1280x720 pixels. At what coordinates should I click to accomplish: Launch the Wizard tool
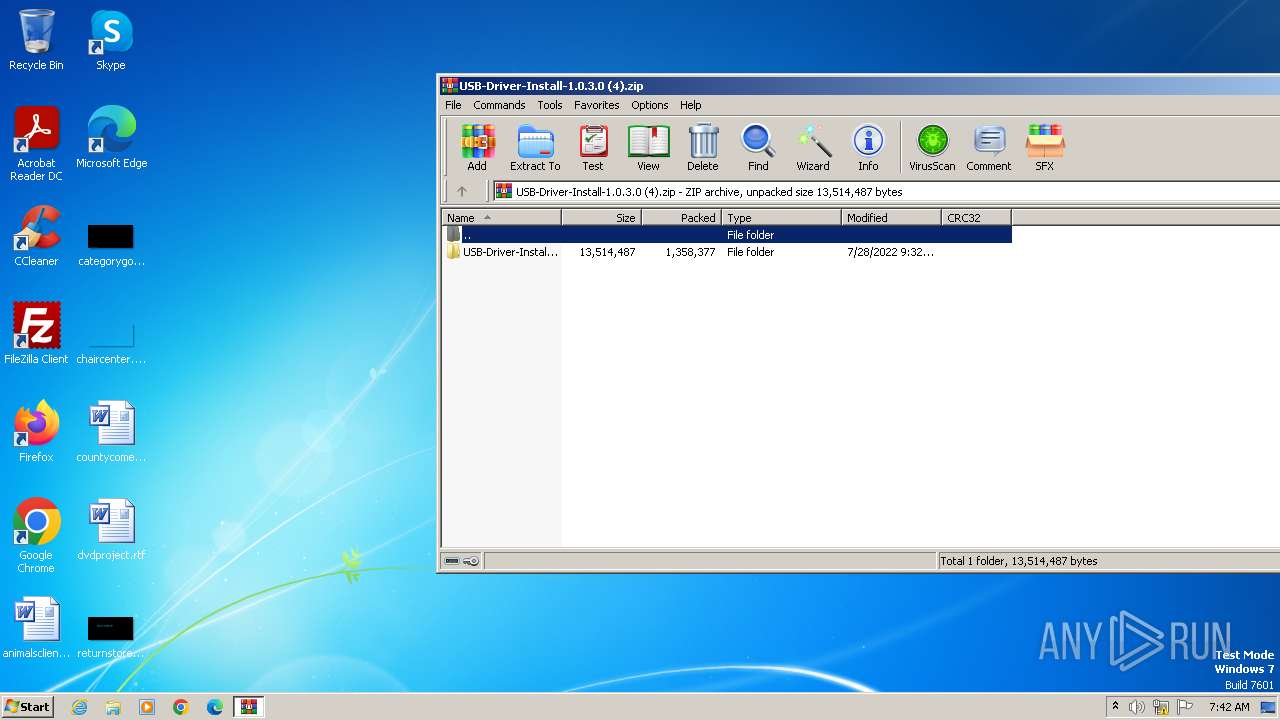click(813, 148)
